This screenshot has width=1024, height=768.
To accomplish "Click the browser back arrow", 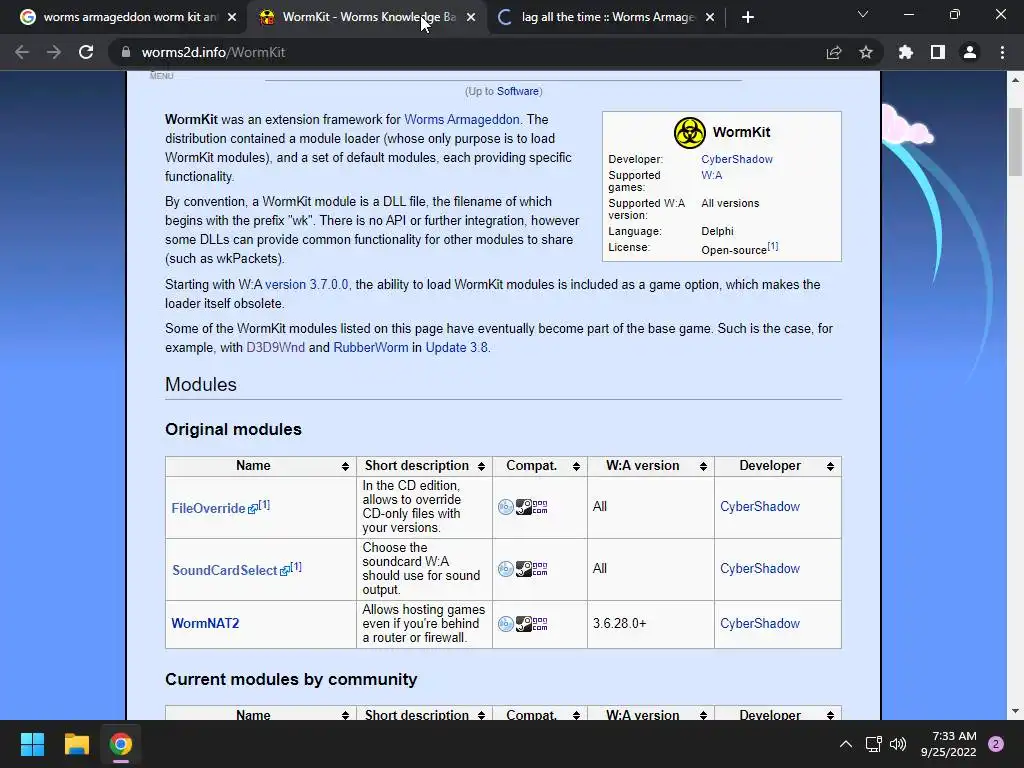I will 22,52.
